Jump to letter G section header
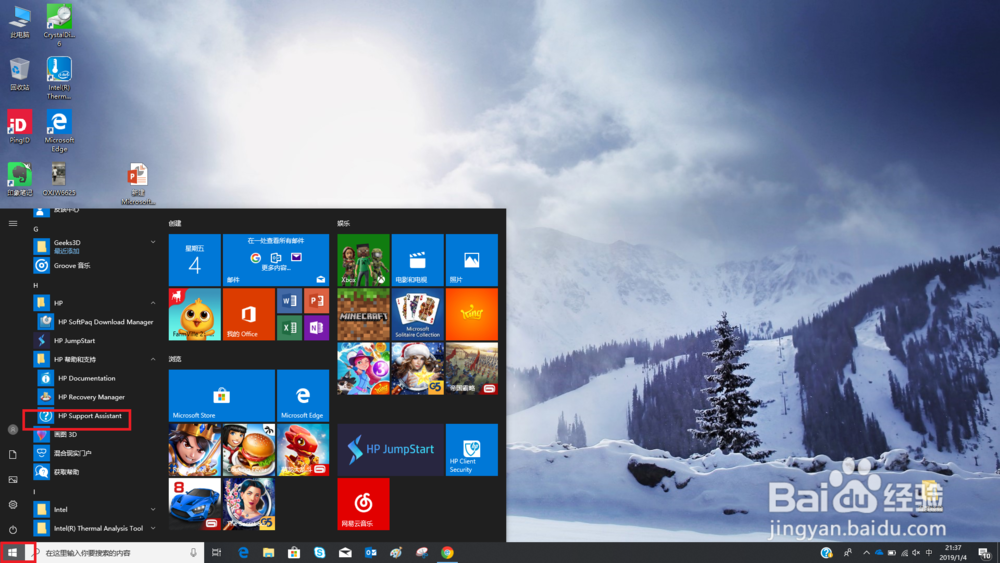1000x563 pixels. [36, 229]
